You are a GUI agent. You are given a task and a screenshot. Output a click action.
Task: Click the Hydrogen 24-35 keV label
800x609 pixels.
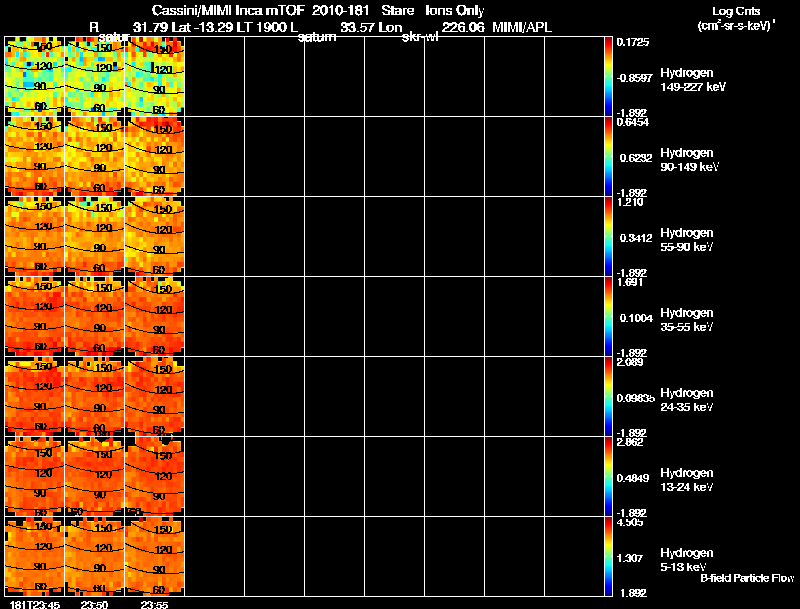coord(686,400)
